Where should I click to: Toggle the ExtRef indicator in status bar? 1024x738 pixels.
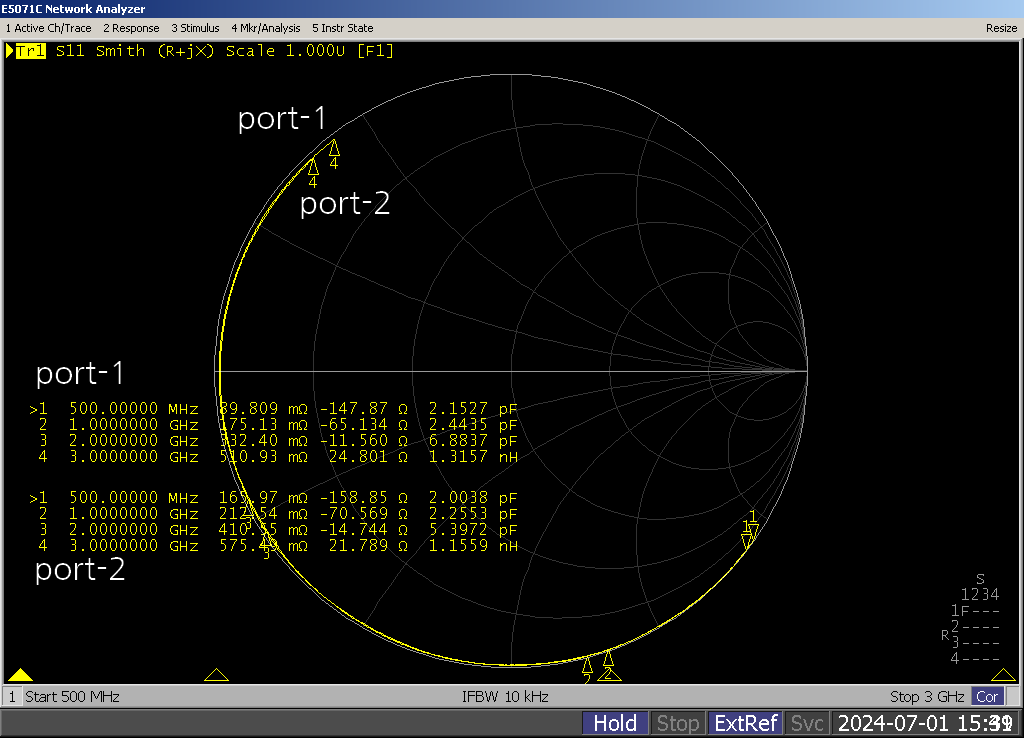click(744, 723)
